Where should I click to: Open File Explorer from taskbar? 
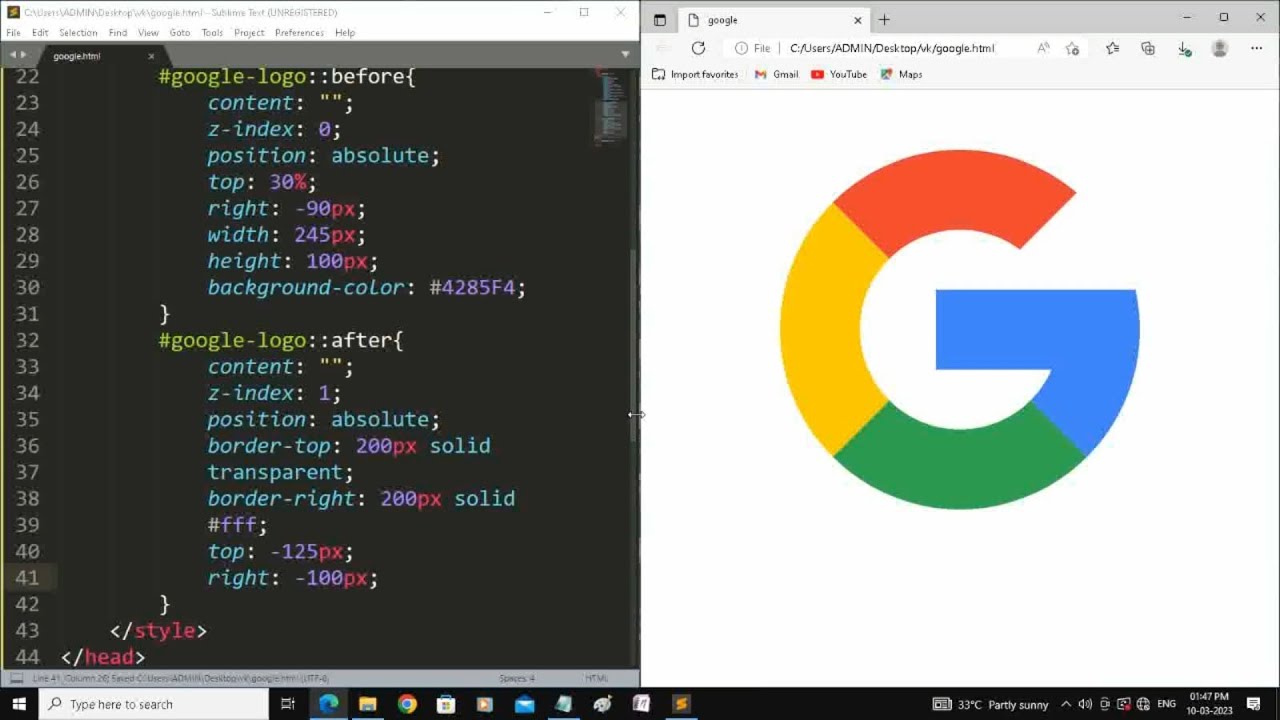368,704
